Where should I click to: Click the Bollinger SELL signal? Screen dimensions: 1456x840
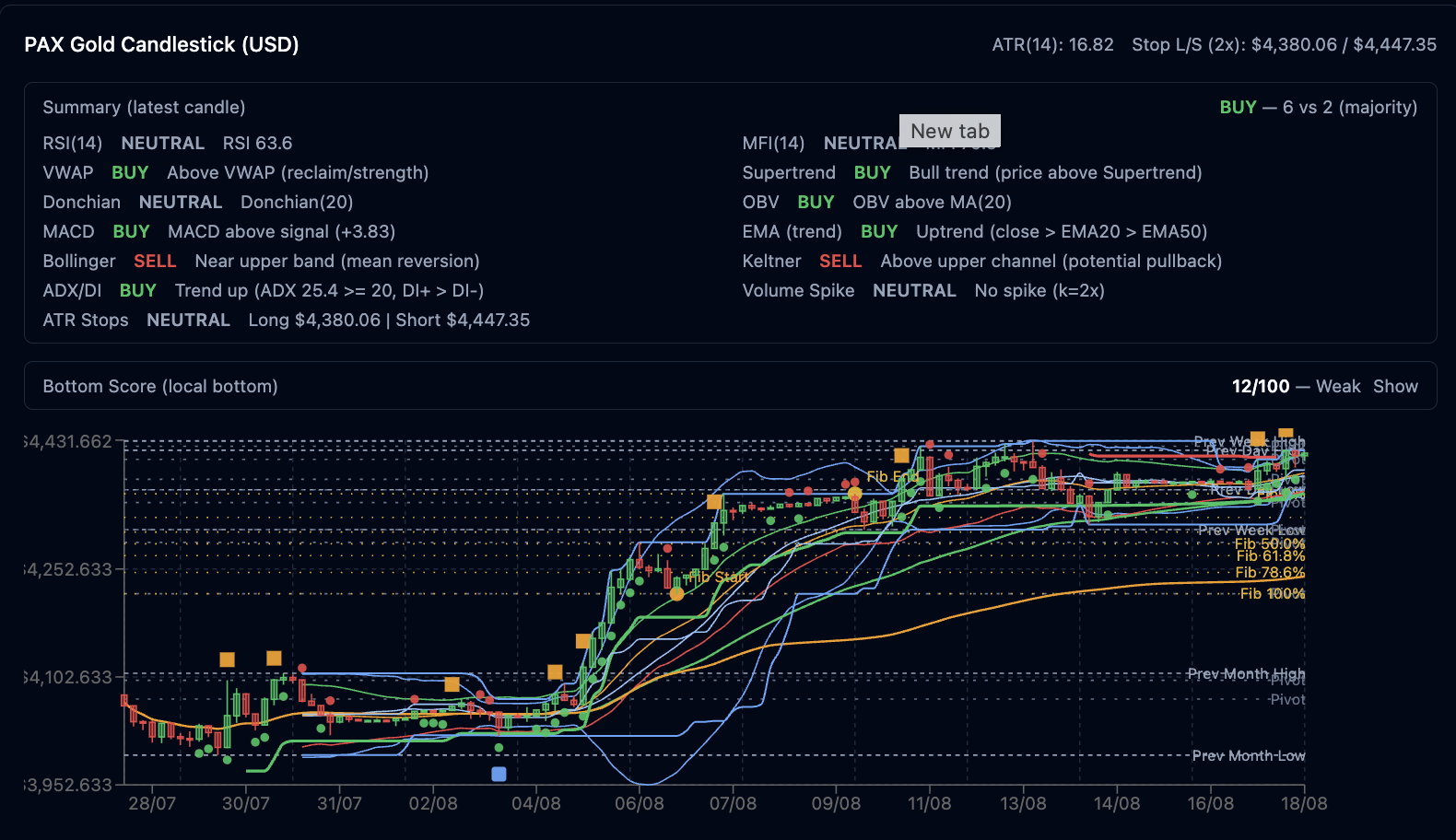point(155,261)
